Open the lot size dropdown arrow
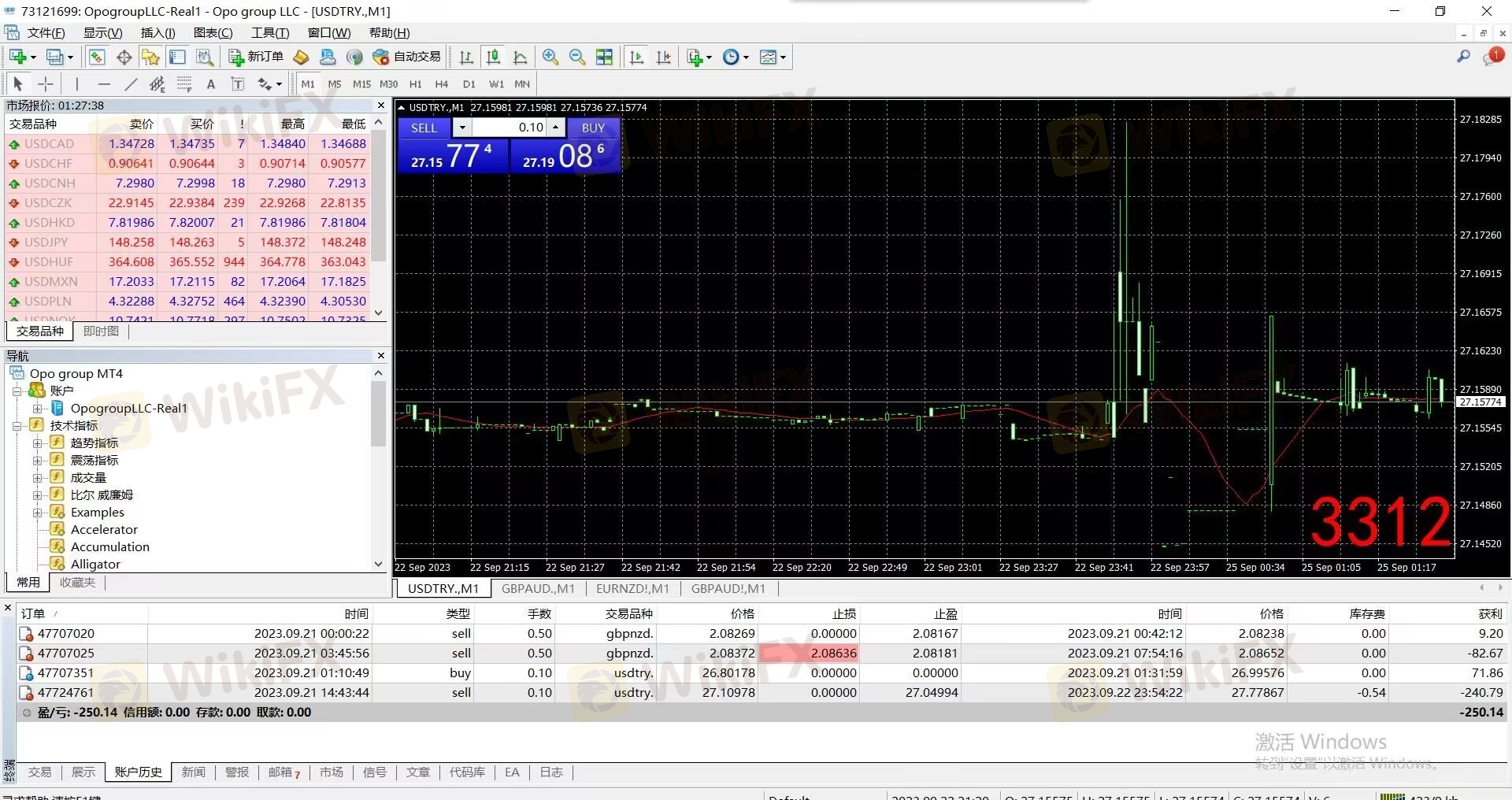The width and height of the screenshot is (1512, 800). click(x=462, y=128)
